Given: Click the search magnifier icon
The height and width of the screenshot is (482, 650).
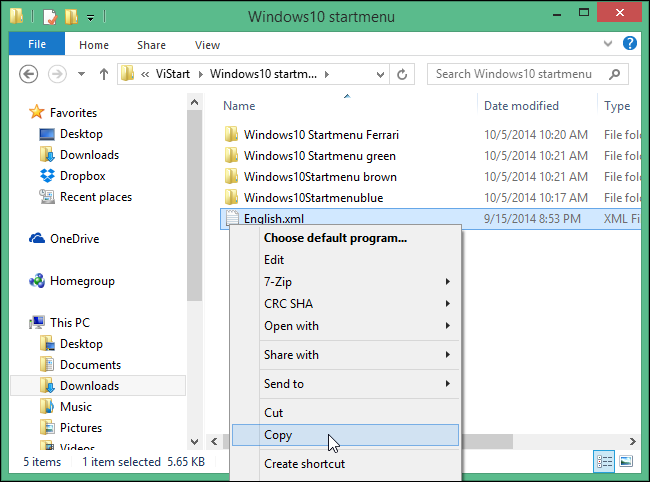Looking at the screenshot, I should (615, 74).
